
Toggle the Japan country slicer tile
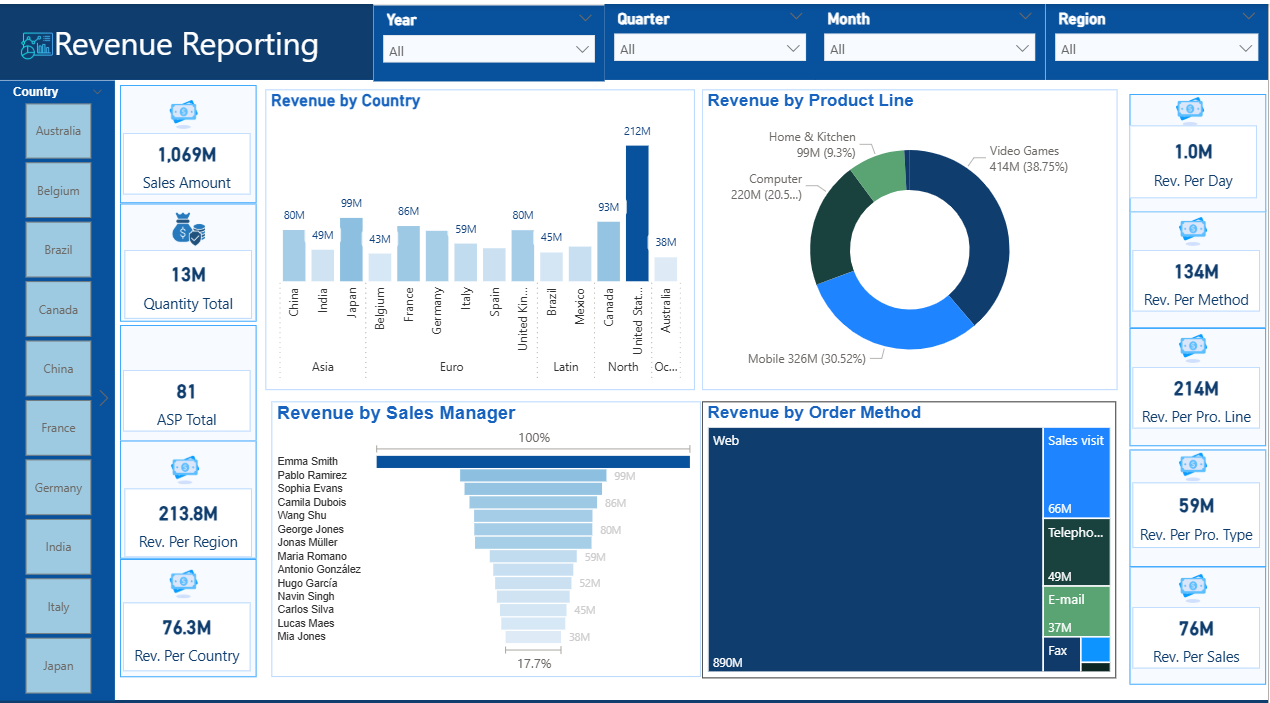[59, 666]
